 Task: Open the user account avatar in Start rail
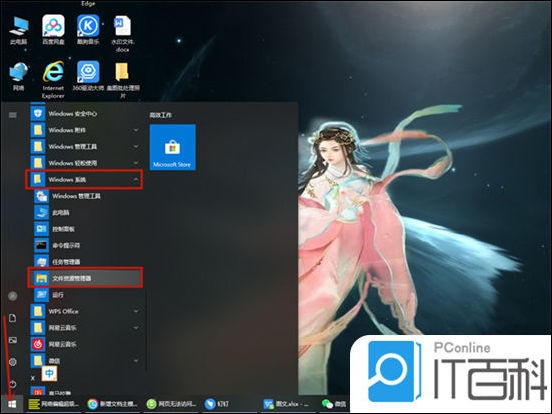13,296
